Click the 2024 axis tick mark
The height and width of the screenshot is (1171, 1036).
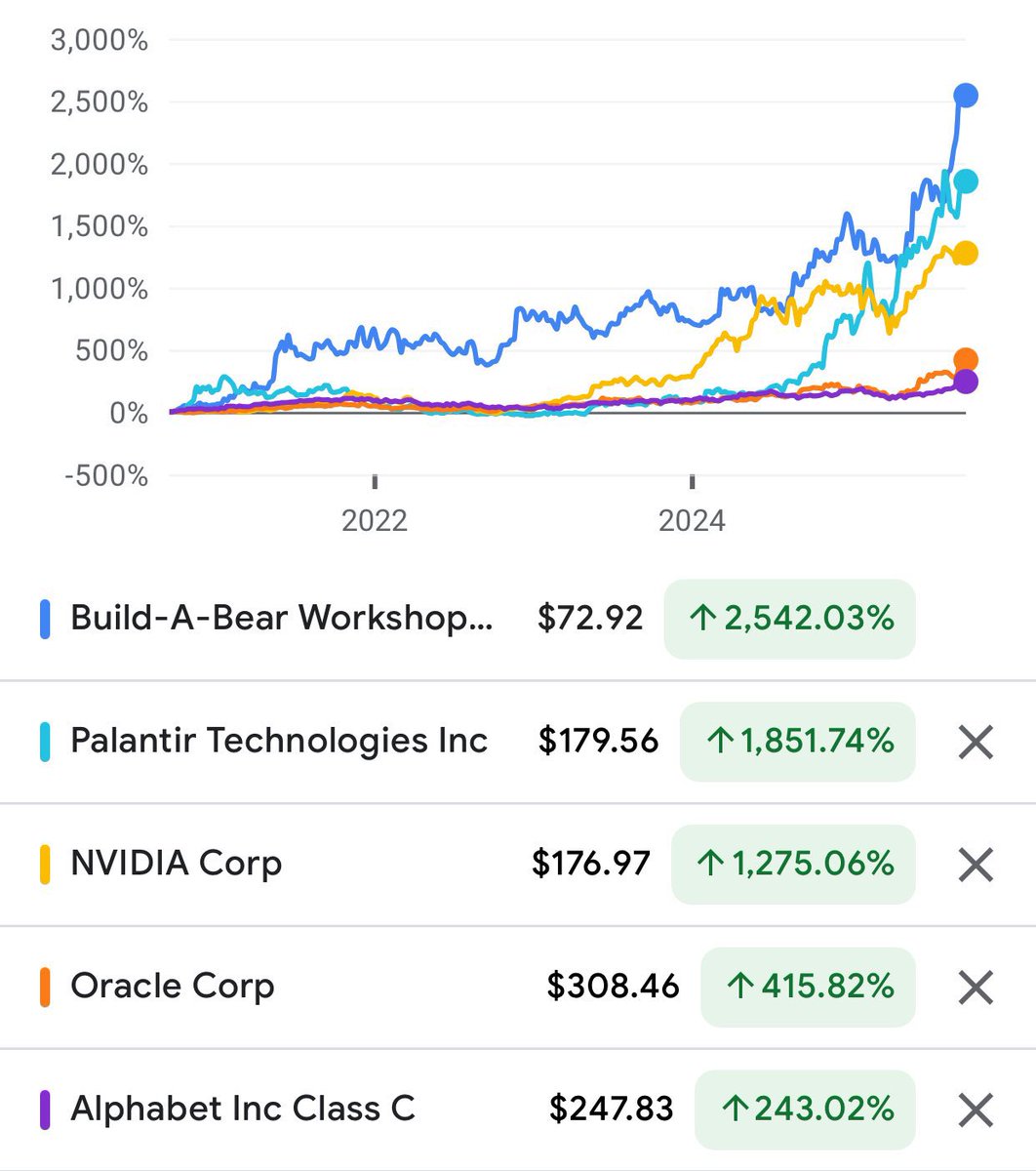tap(692, 482)
